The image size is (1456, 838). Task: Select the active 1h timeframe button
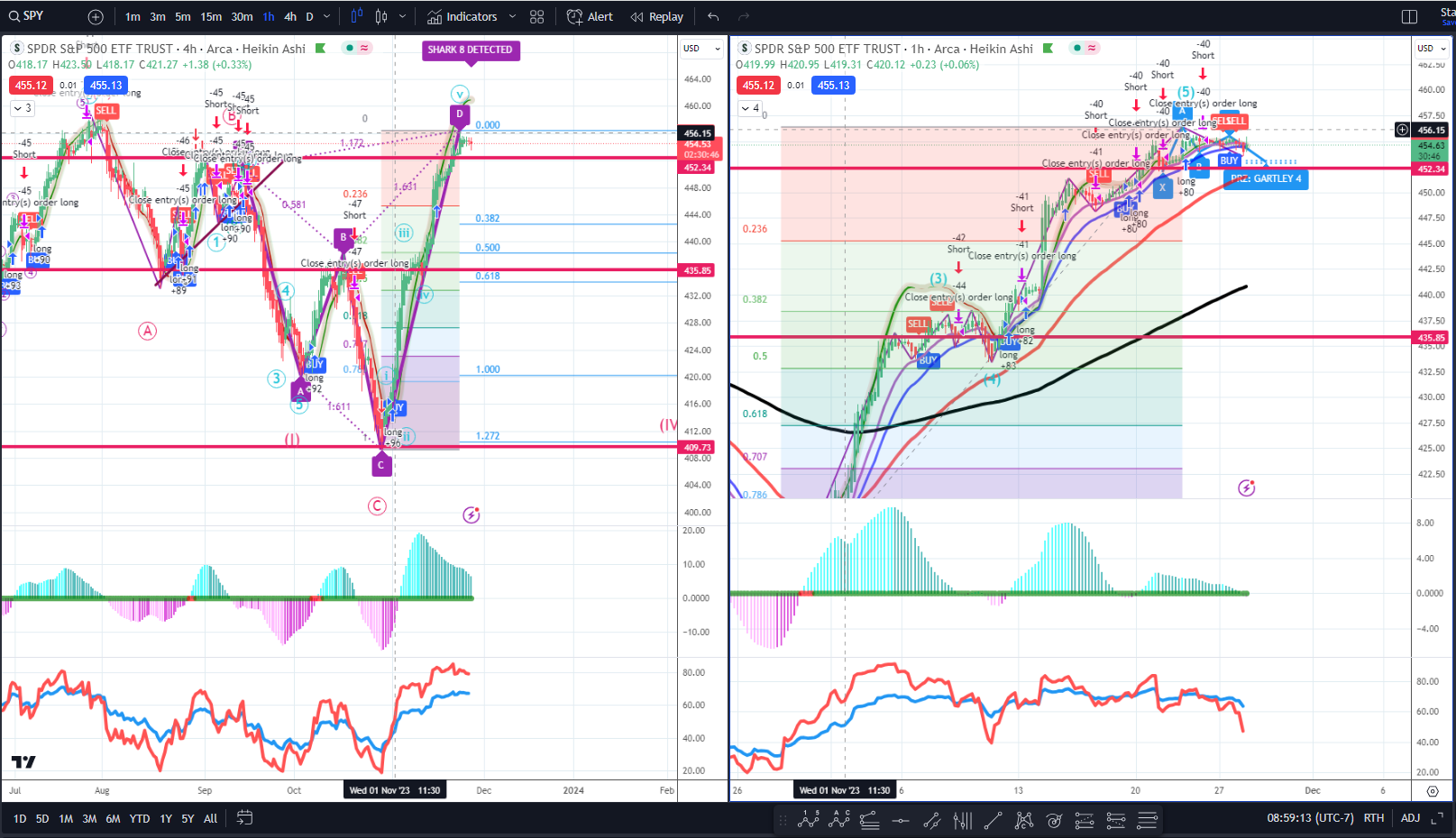pyautogui.click(x=269, y=16)
